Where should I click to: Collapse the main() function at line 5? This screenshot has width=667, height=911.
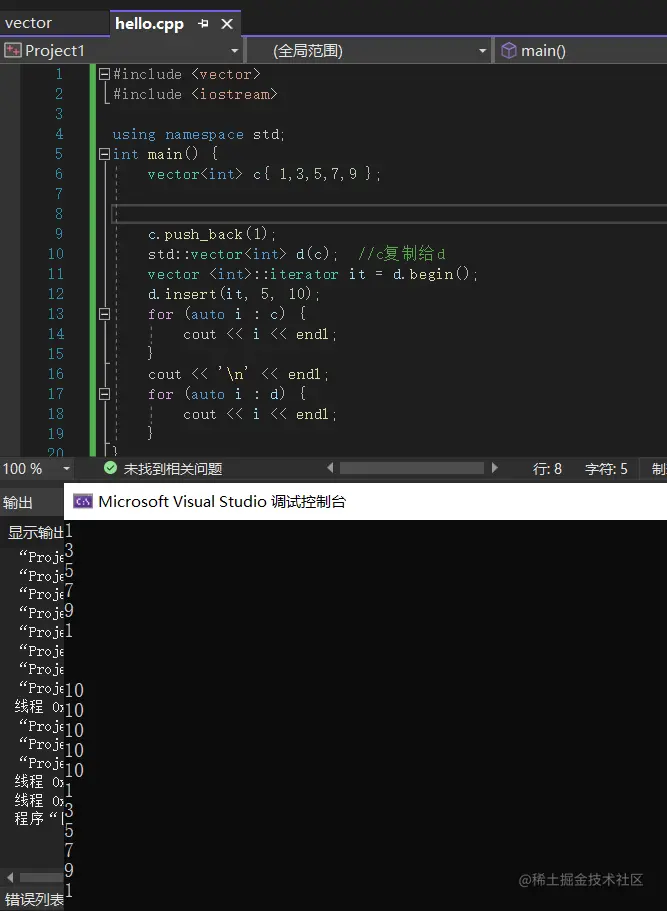[x=105, y=154]
